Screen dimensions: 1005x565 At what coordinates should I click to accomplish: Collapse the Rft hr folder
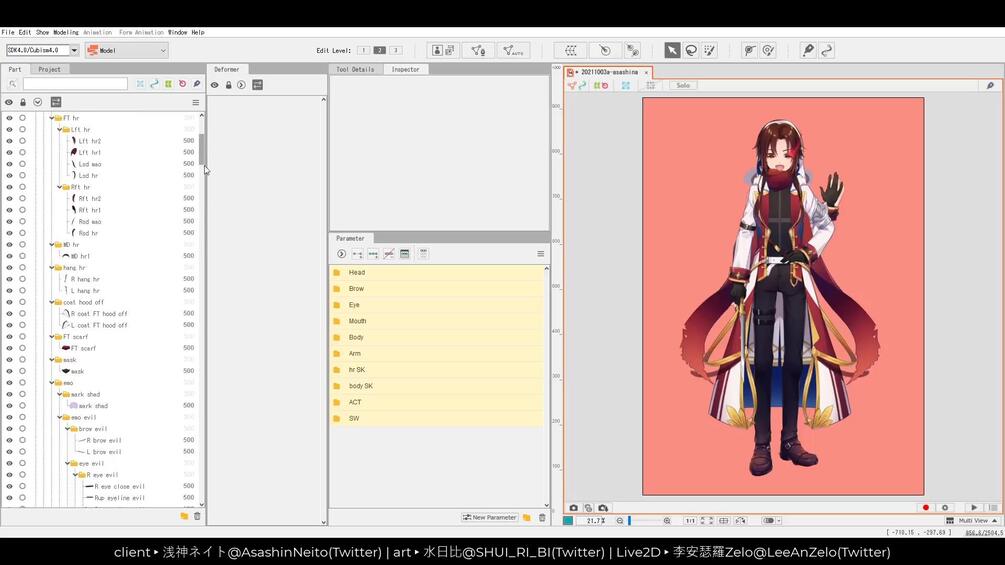[60, 187]
